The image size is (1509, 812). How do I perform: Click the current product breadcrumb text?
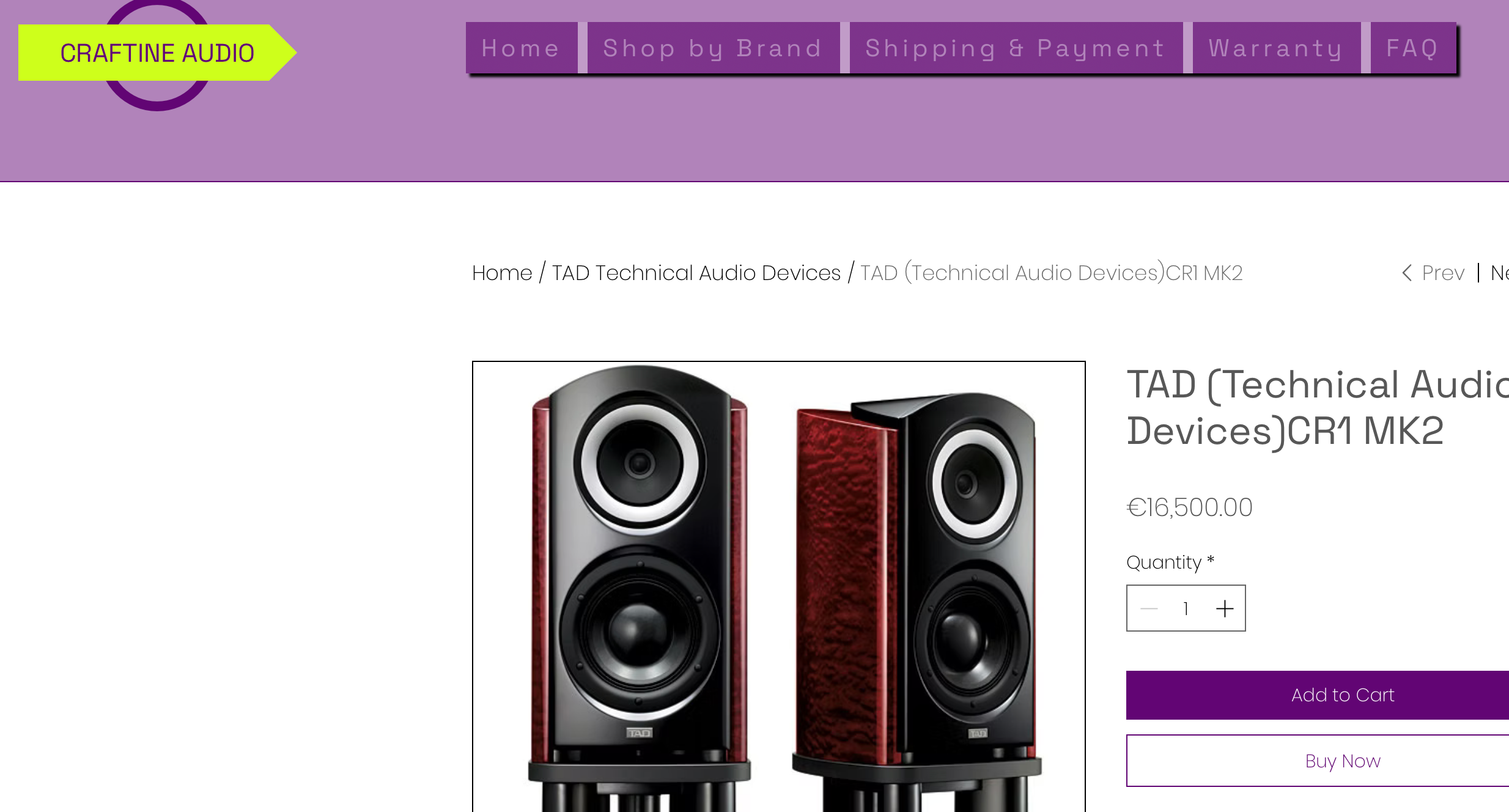click(1052, 273)
